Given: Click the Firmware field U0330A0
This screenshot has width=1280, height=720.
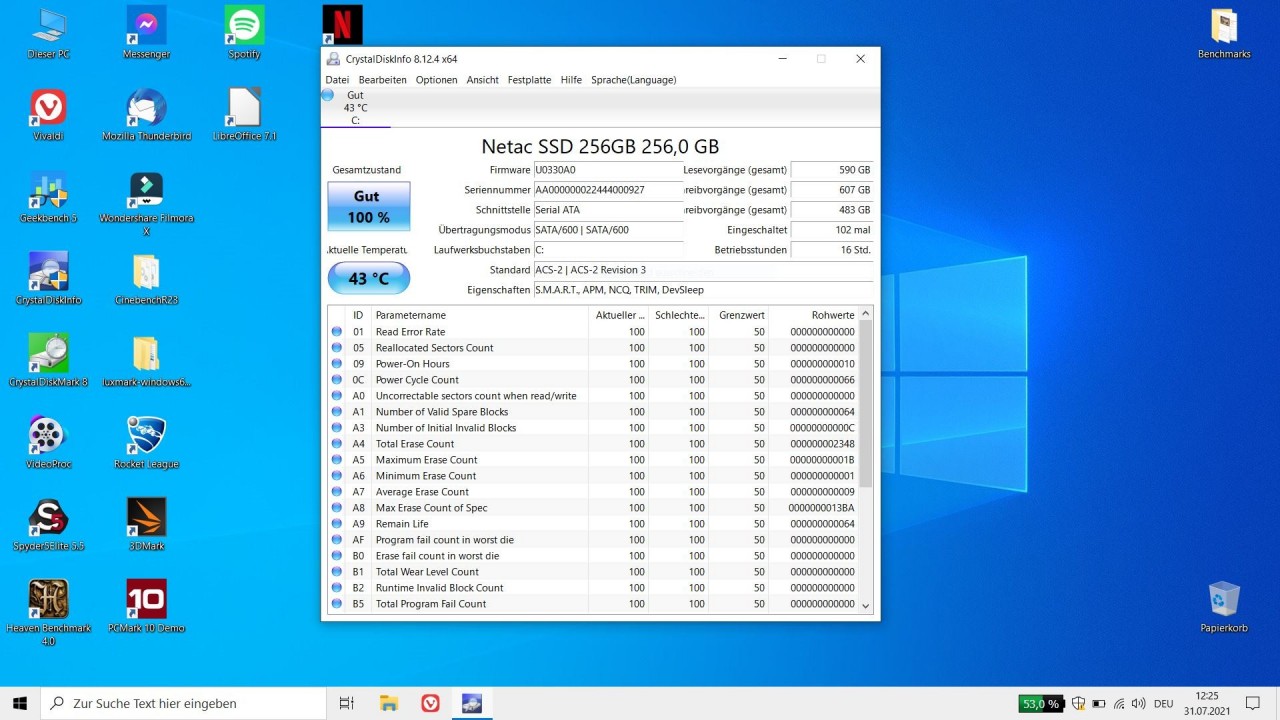Looking at the screenshot, I should (608, 170).
